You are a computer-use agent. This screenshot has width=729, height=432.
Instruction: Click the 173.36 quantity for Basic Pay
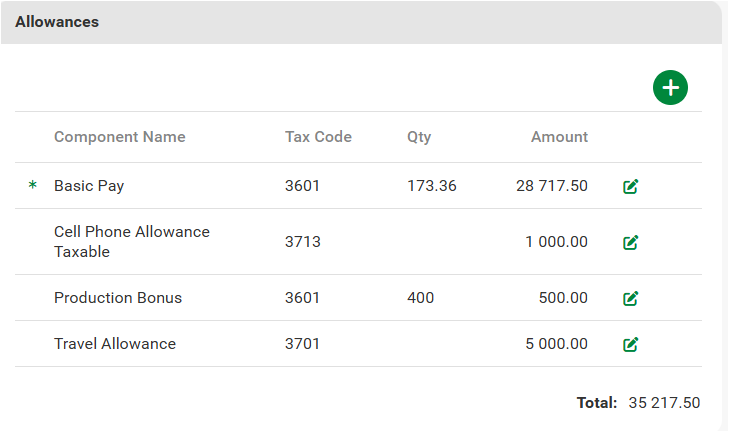click(x=432, y=186)
